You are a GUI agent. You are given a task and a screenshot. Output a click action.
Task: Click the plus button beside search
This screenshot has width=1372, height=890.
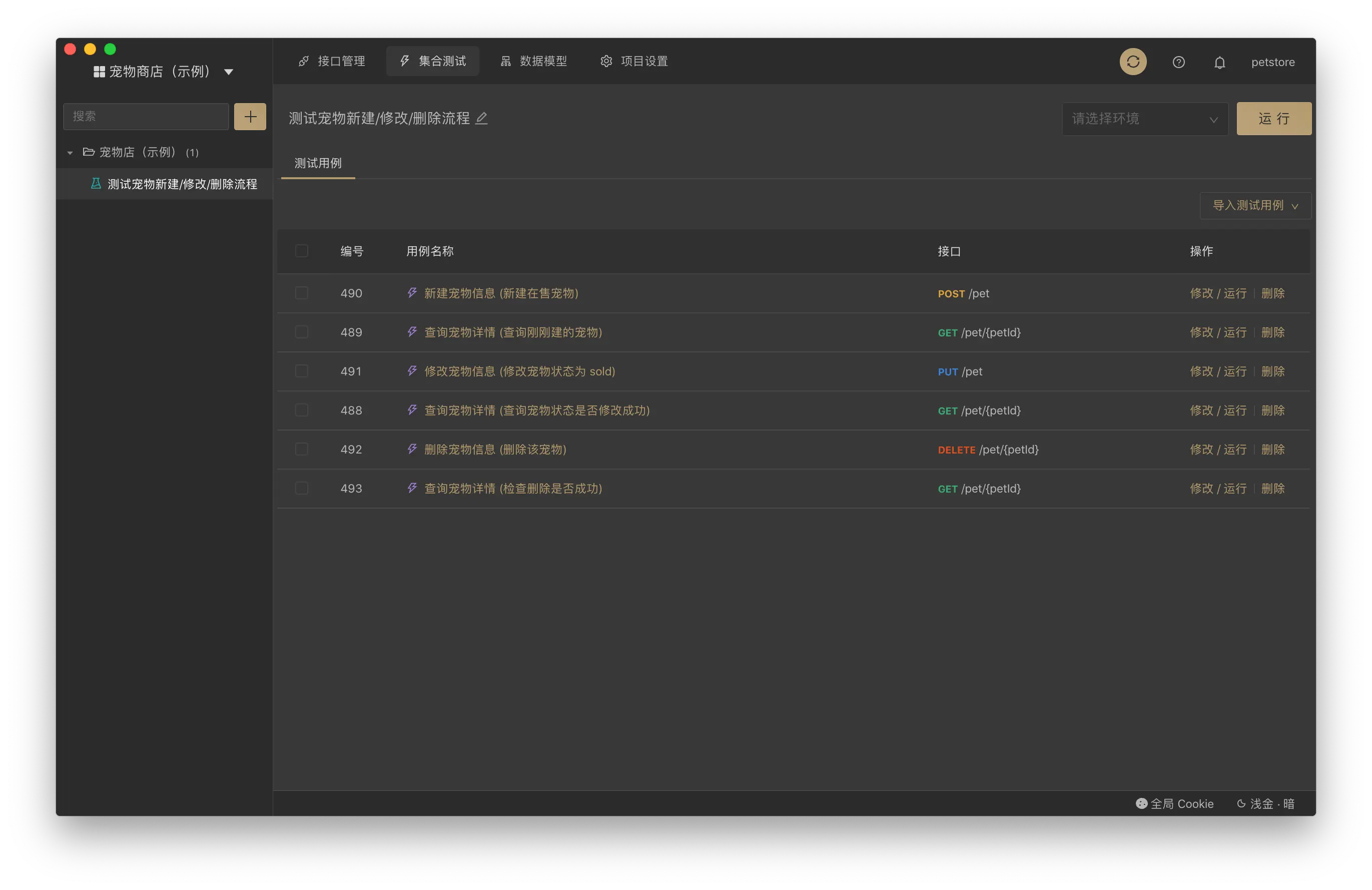point(250,117)
